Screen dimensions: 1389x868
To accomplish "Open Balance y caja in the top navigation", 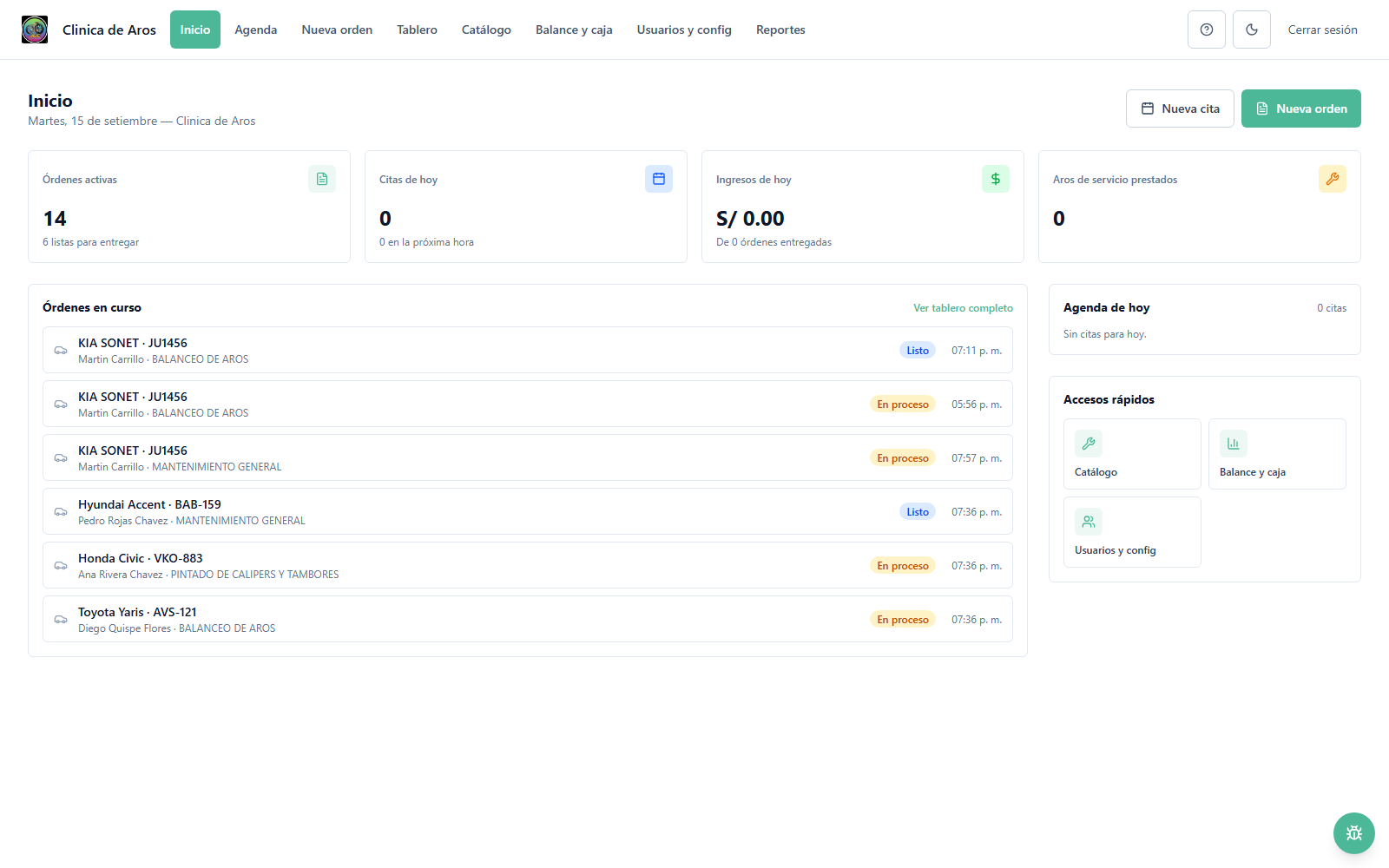I will 574,30.
